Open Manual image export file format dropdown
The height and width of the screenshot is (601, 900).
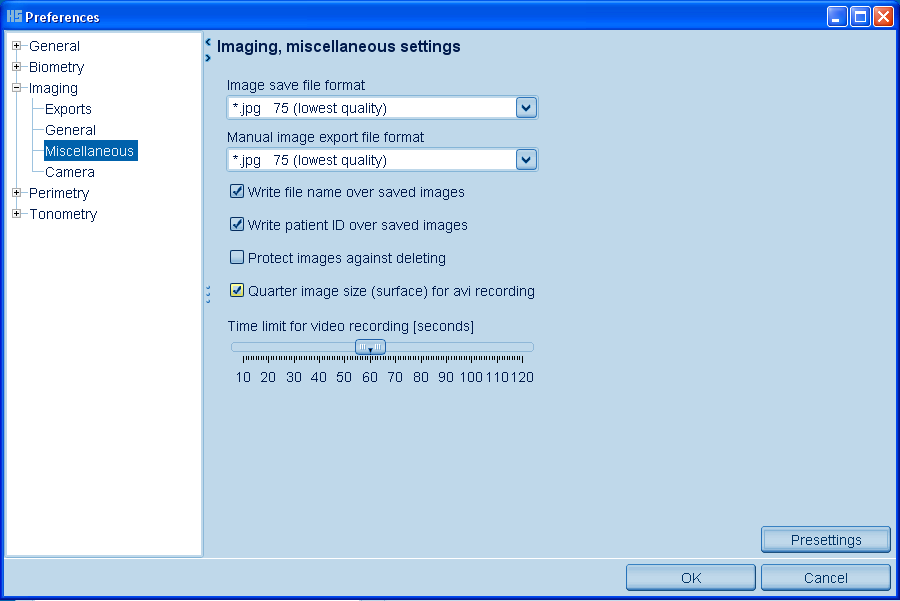(x=526, y=160)
